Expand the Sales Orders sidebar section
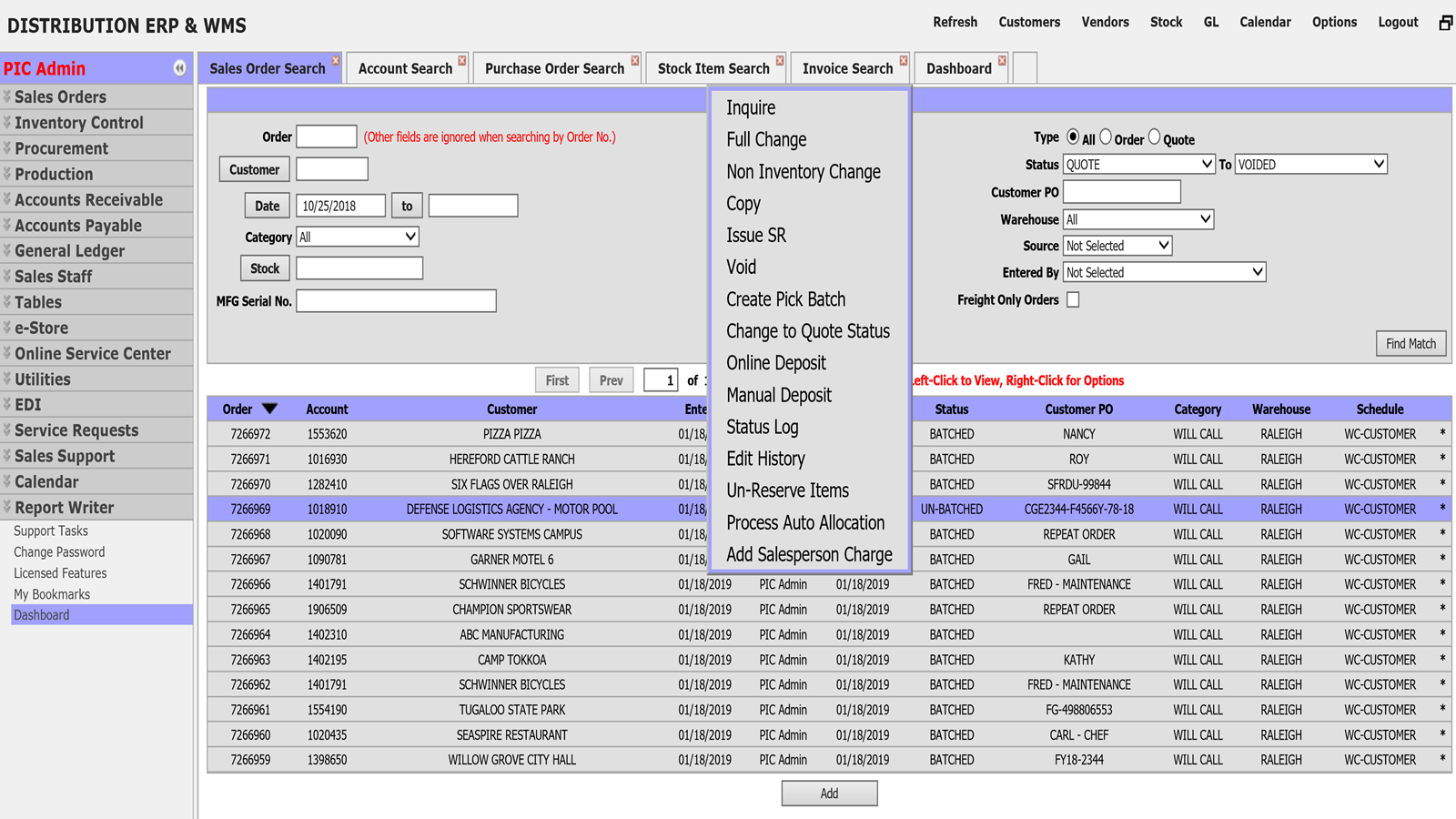1456x819 pixels. [96, 96]
